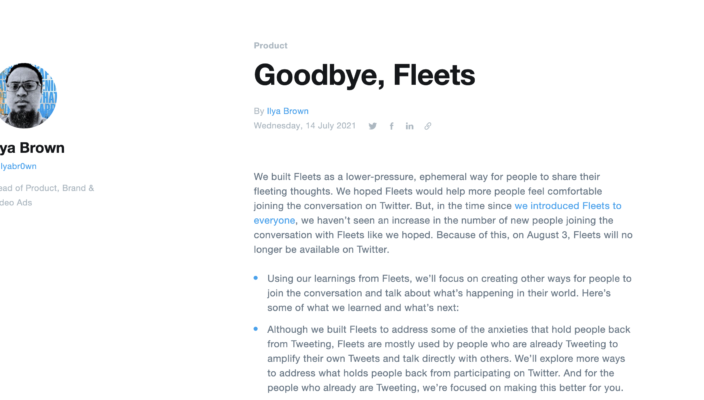Screen dimensions: 704x400
Task: Click the date 'Wednesday, 14 July 2021'
Action: 304,126
